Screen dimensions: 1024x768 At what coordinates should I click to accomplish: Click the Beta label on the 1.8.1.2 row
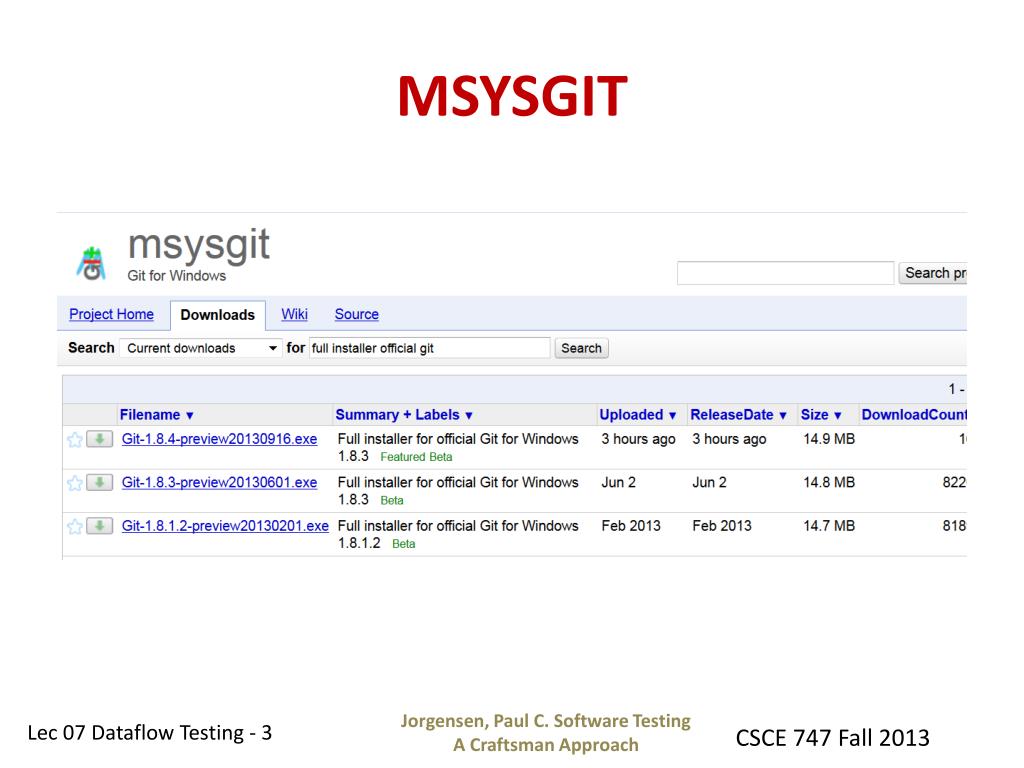[x=404, y=544]
